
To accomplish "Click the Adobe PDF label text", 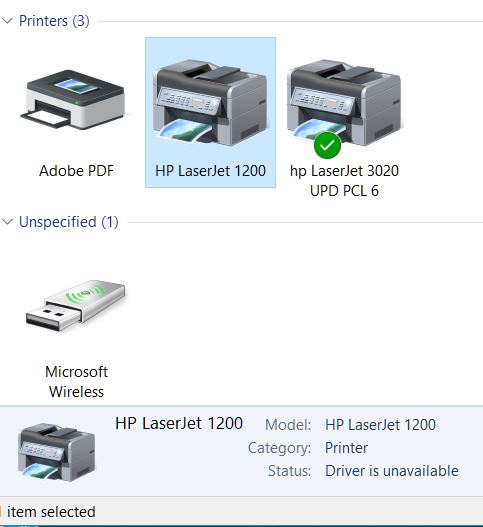I will pyautogui.click(x=76, y=171).
